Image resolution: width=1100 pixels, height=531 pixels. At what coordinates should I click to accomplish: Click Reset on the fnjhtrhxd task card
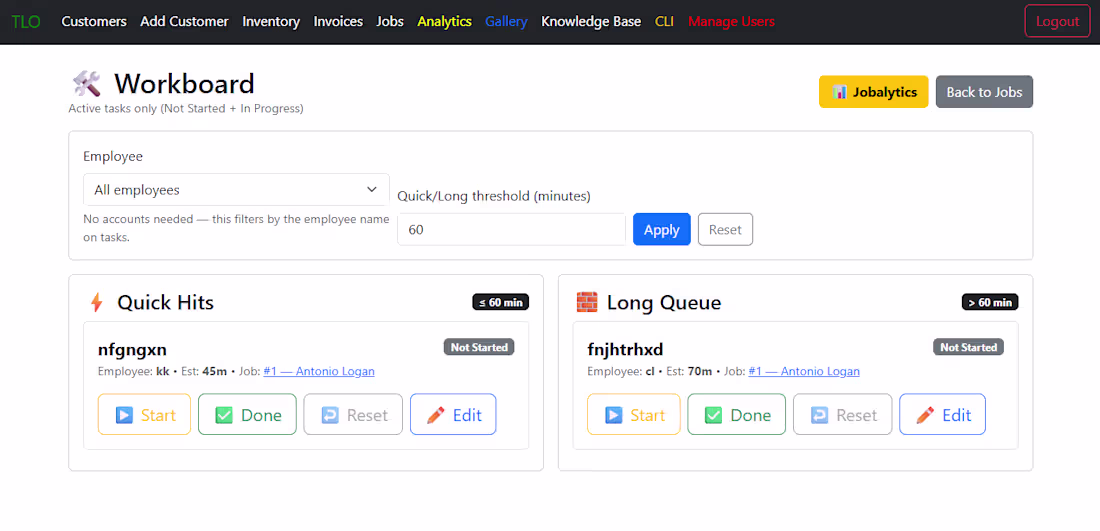[x=843, y=415]
